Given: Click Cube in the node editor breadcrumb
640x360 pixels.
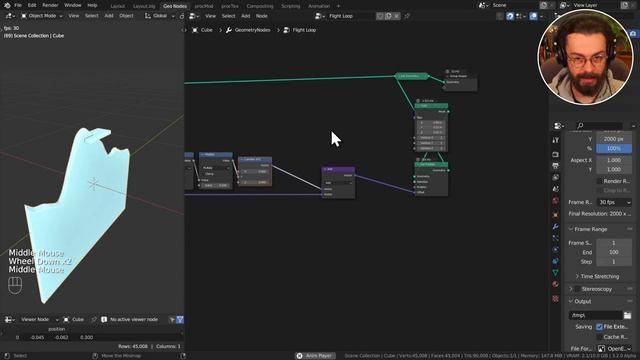Looking at the screenshot, I should point(207,30).
